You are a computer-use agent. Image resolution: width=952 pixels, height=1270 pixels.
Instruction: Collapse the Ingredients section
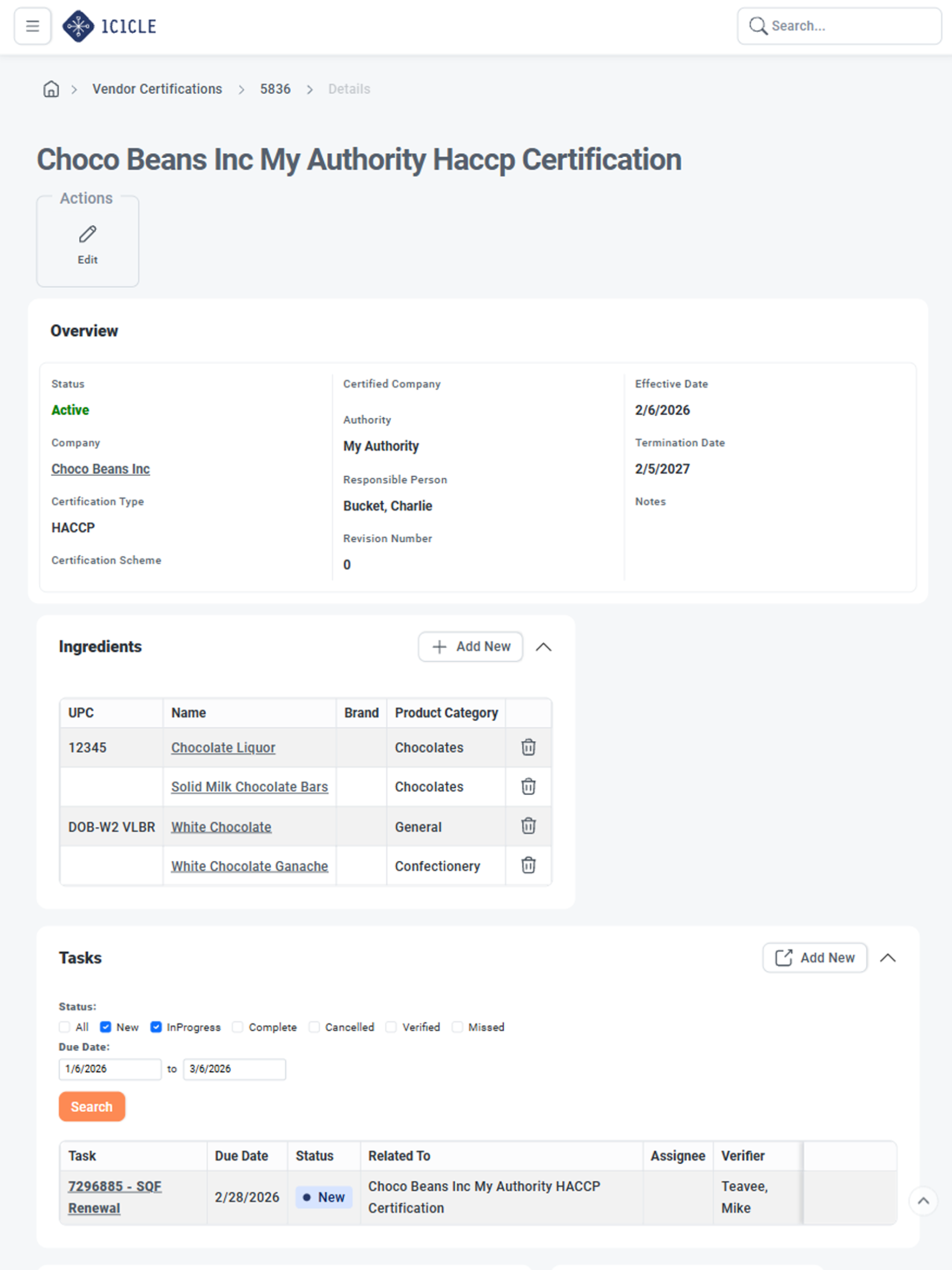point(543,647)
